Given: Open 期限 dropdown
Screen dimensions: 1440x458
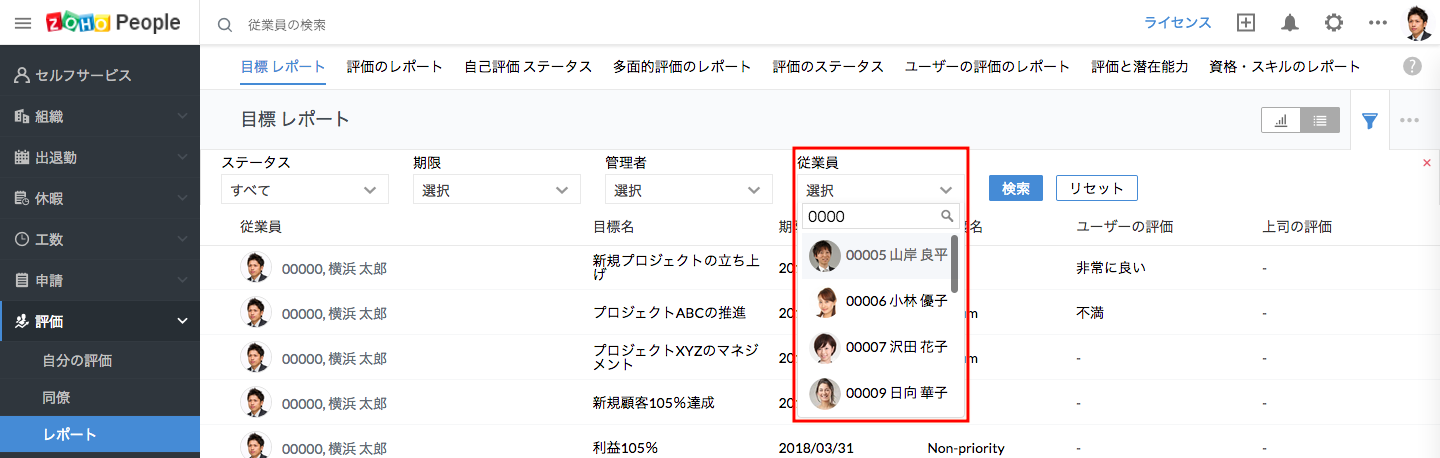Looking at the screenshot, I should click(x=497, y=189).
